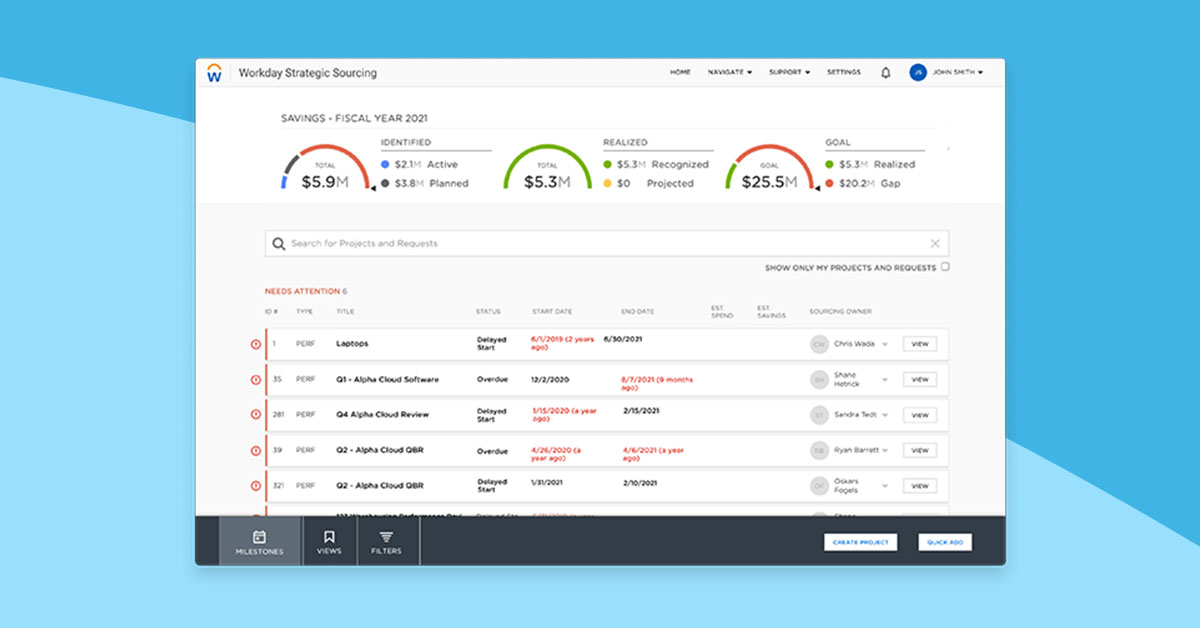
Task: Expand the Navigate menu dropdown
Action: coord(728,72)
